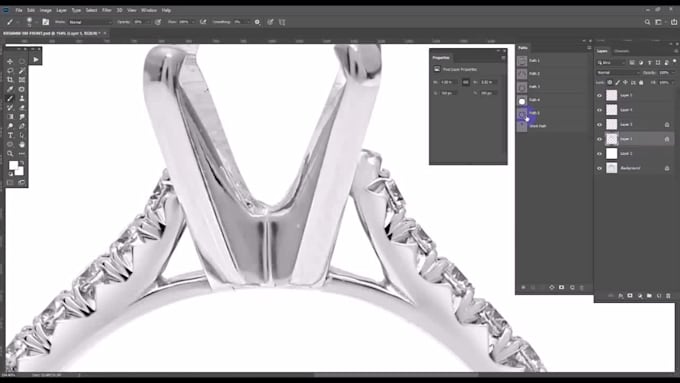Screen dimensions: 680x383
Task: Toggle lock image pixels
Action: 618,82
